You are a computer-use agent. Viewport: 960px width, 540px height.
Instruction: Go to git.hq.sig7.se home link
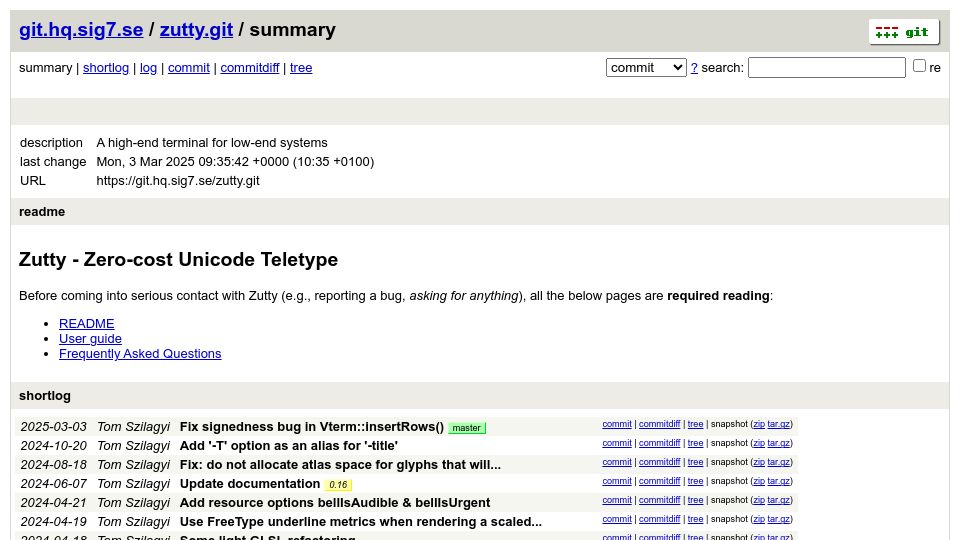(81, 29)
